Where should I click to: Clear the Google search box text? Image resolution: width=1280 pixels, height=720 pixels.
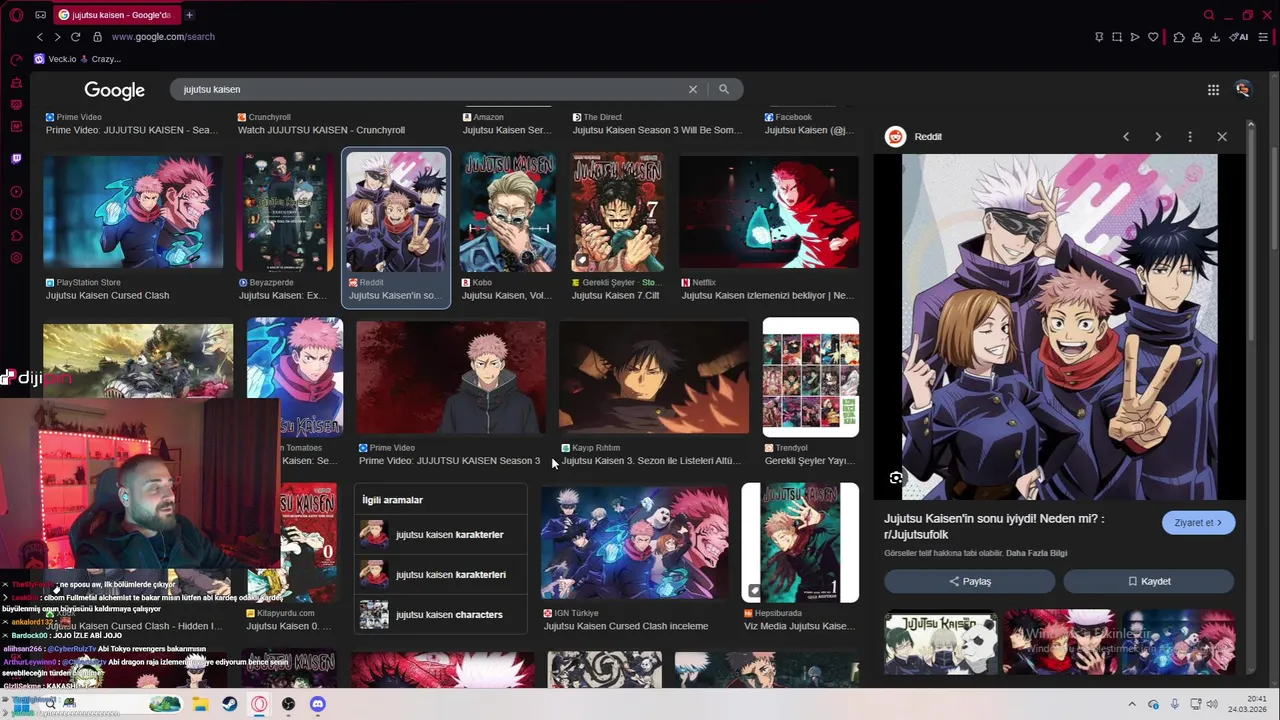692,89
